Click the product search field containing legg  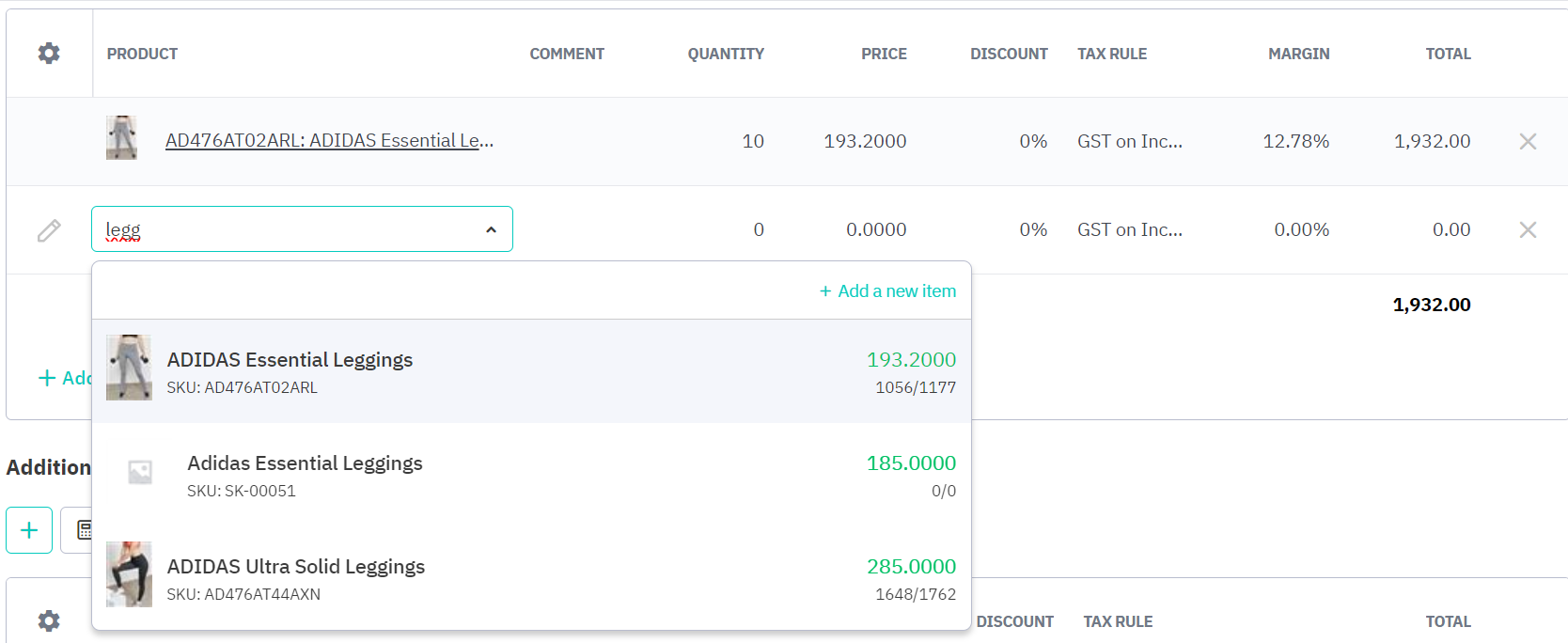tap(282, 229)
